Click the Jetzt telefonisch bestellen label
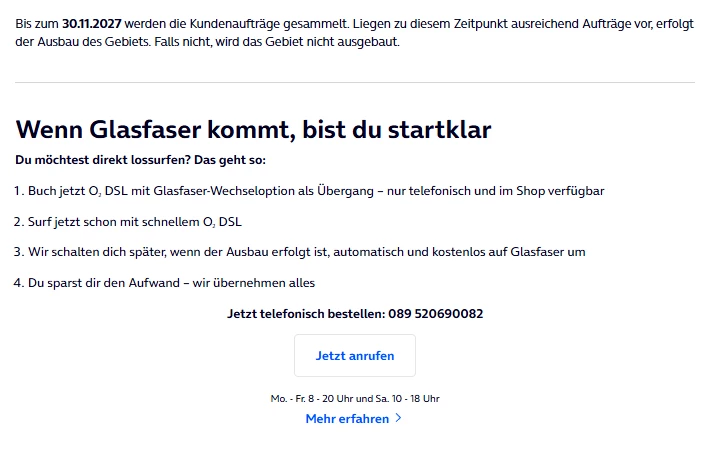 304,313
